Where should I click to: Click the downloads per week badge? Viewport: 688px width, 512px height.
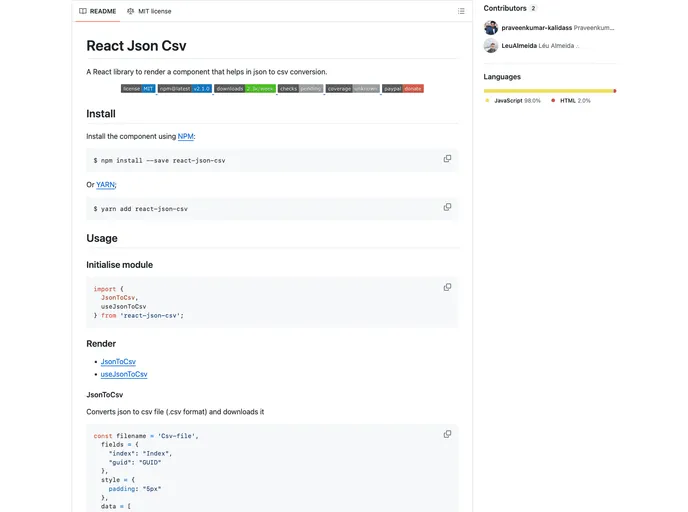click(245, 89)
